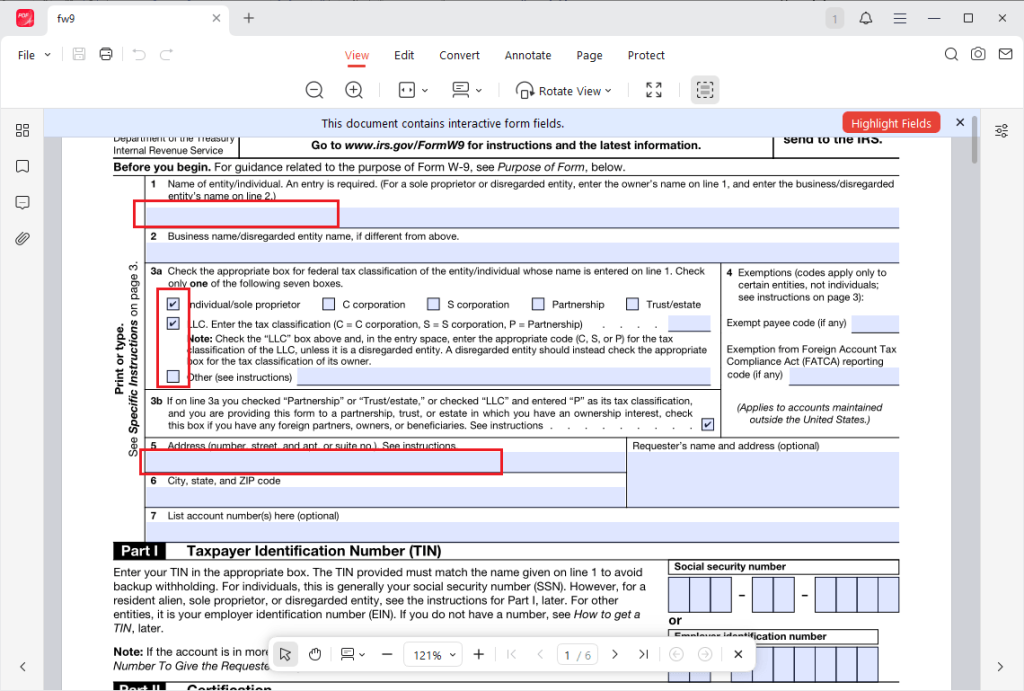
Task: Go to the next page
Action: [615, 654]
